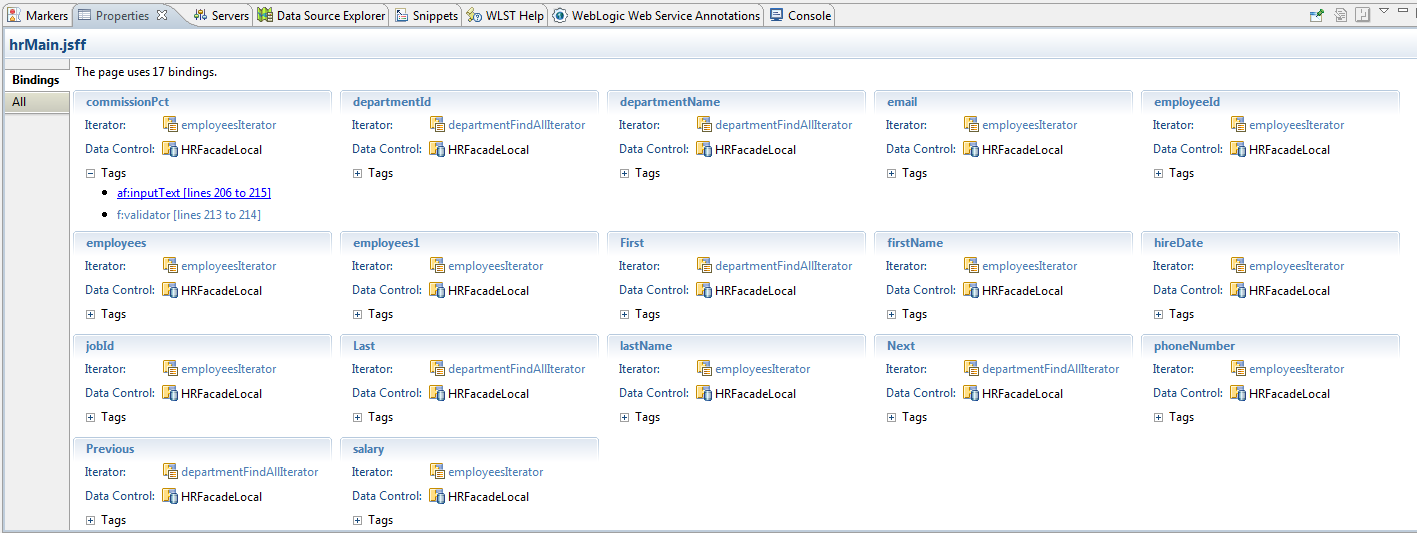Expand Tags under employeeId

coord(1159,173)
